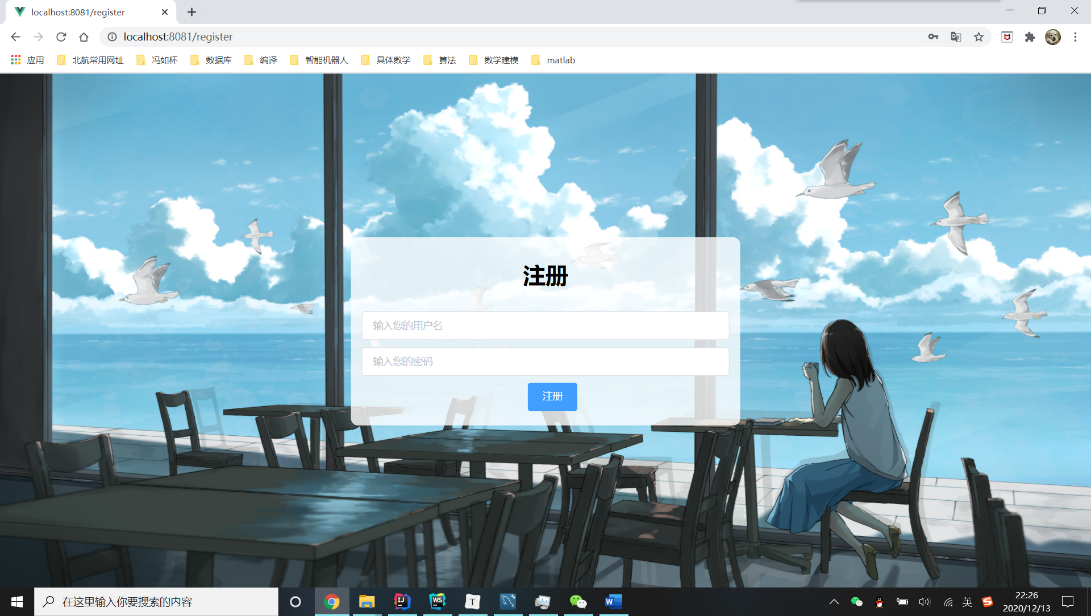Open the network connections icon
Viewport: 1091px width, 616px height.
pos(947,602)
